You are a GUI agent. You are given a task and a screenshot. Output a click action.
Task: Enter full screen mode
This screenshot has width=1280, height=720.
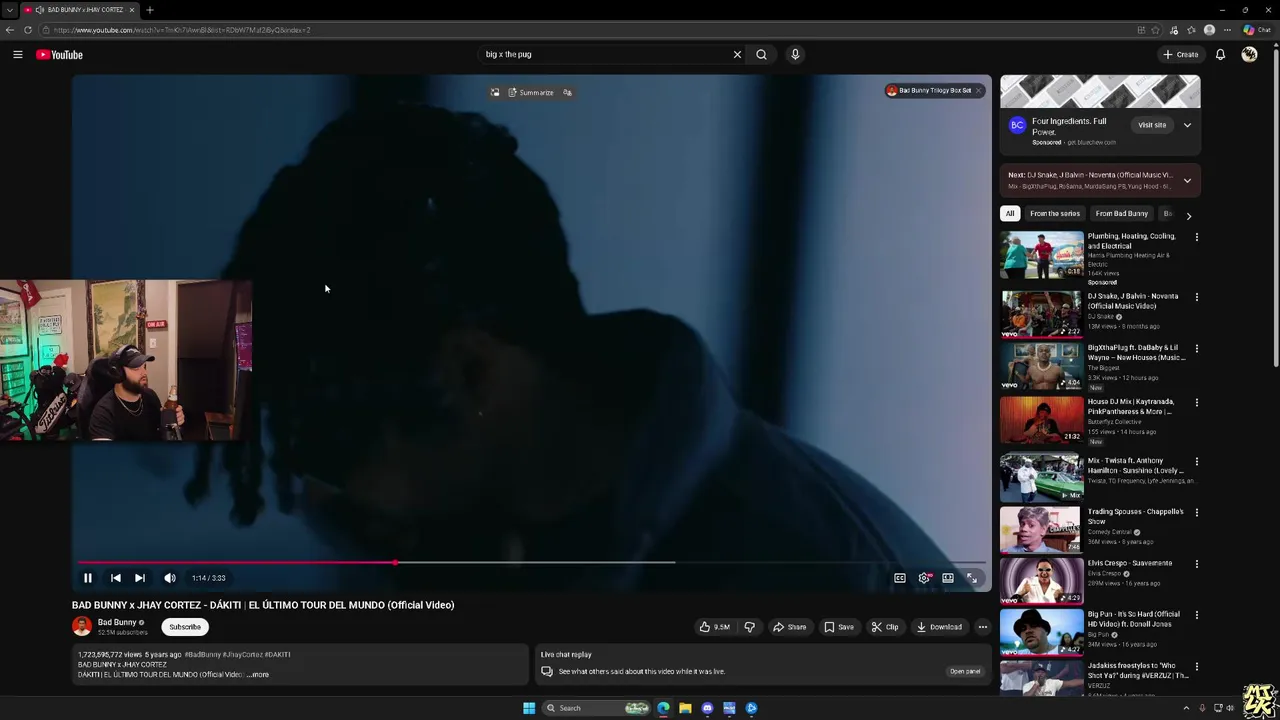click(x=971, y=577)
